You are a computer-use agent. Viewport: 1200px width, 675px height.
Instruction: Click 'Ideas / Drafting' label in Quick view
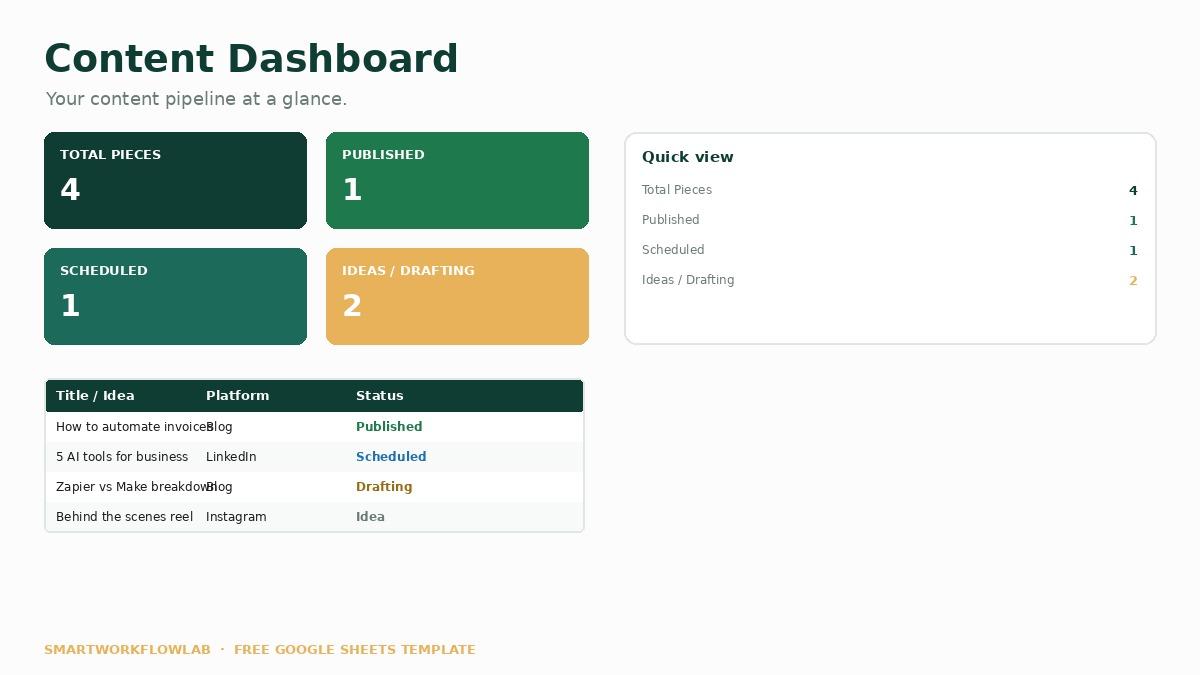point(688,280)
